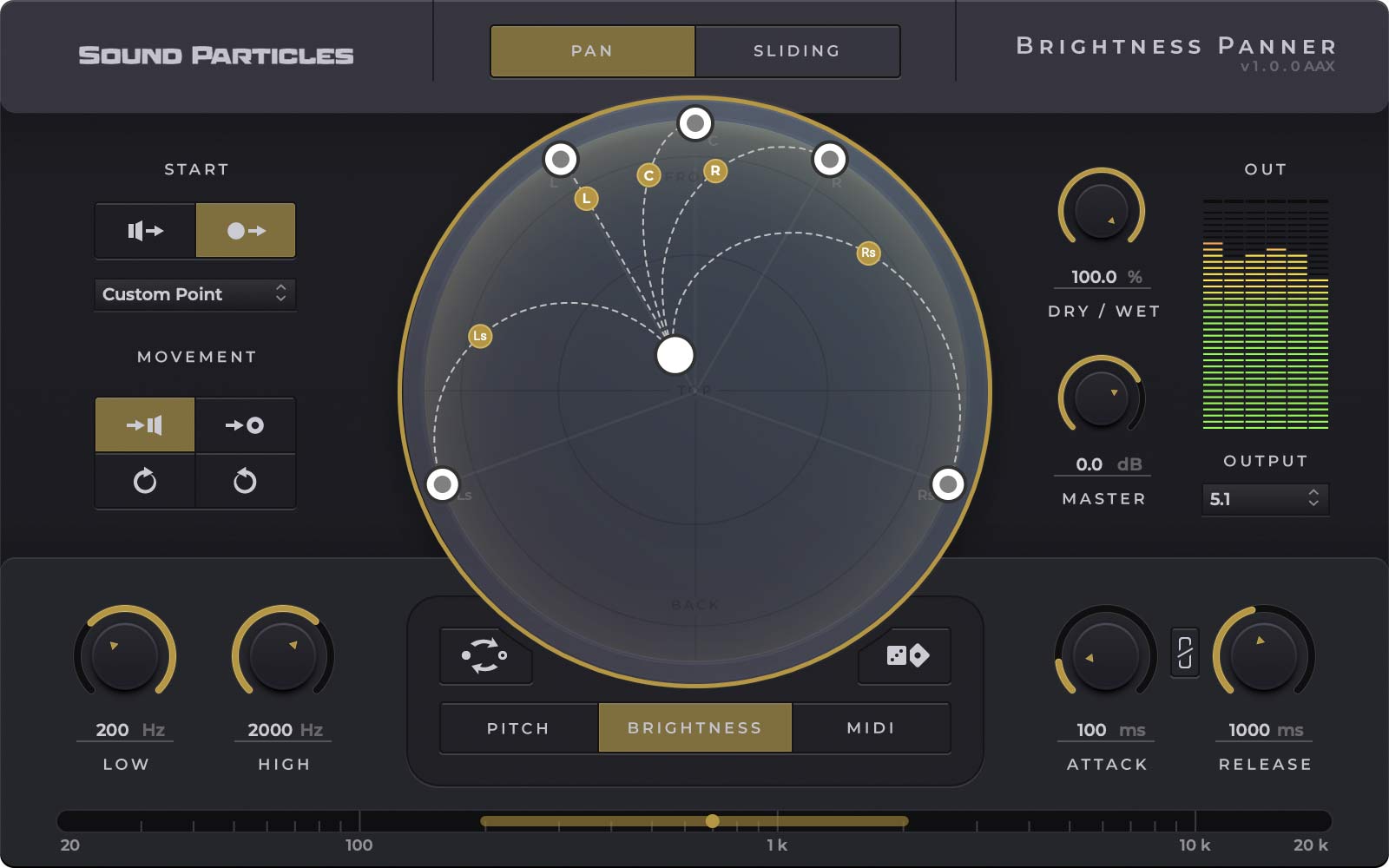Click the counterclockwise rotation movement icon
1389x868 pixels.
pos(246,482)
